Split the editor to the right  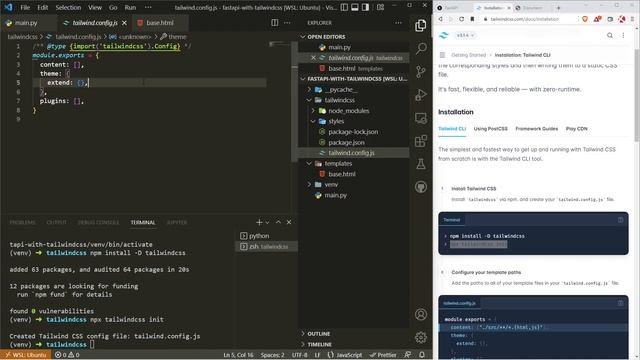coord(275,23)
